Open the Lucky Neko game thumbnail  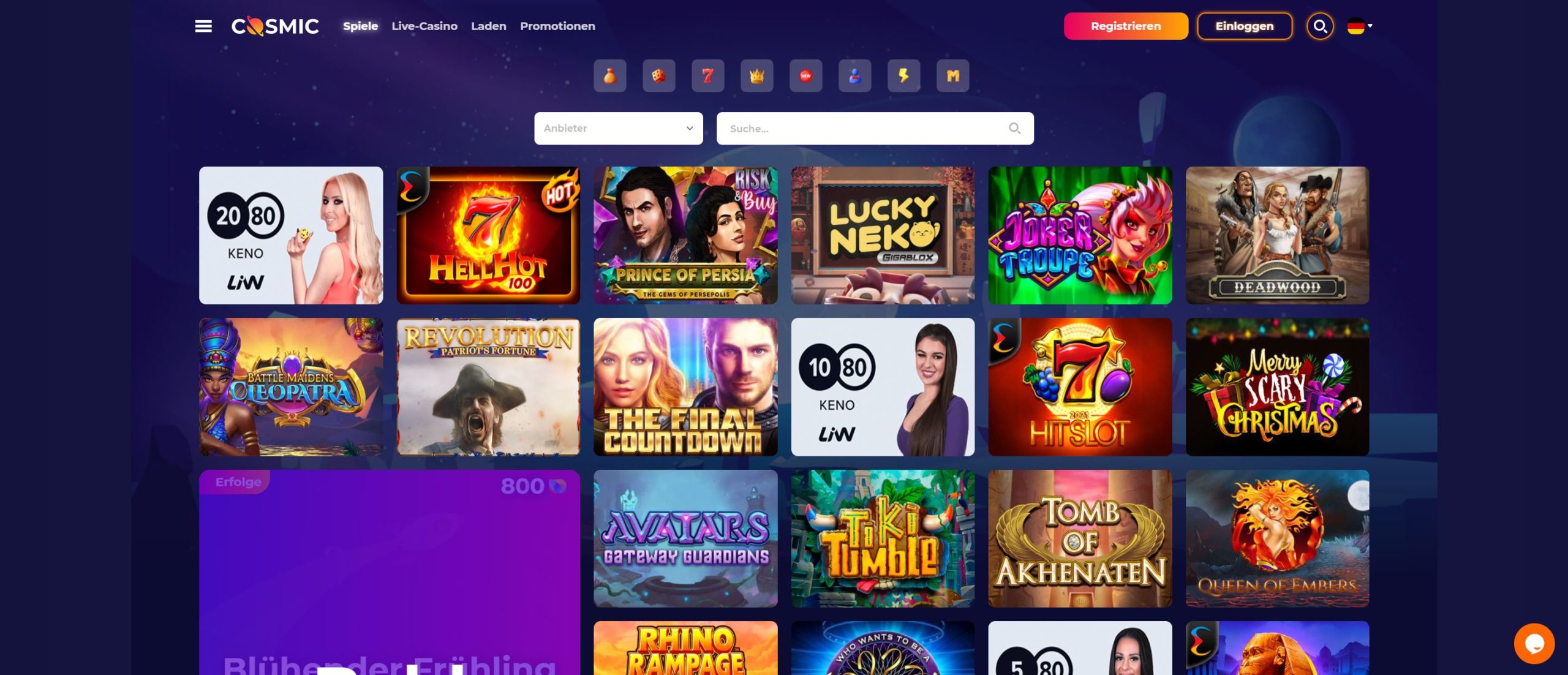(x=883, y=235)
